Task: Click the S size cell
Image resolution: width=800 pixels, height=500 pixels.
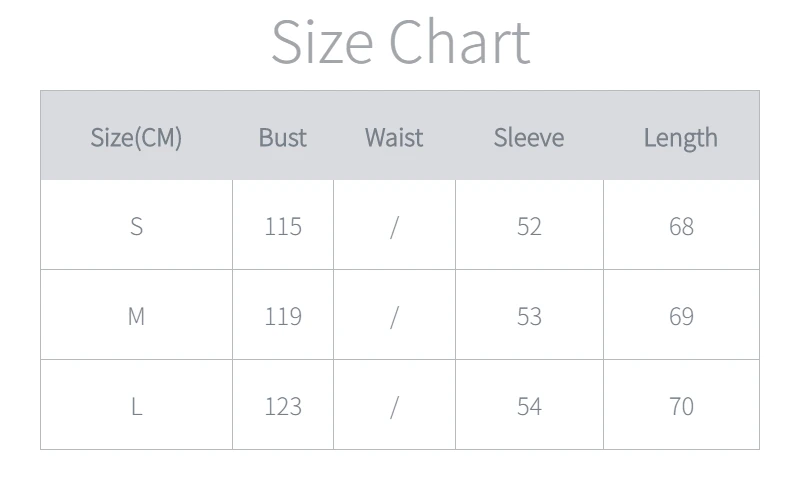Action: [136, 226]
